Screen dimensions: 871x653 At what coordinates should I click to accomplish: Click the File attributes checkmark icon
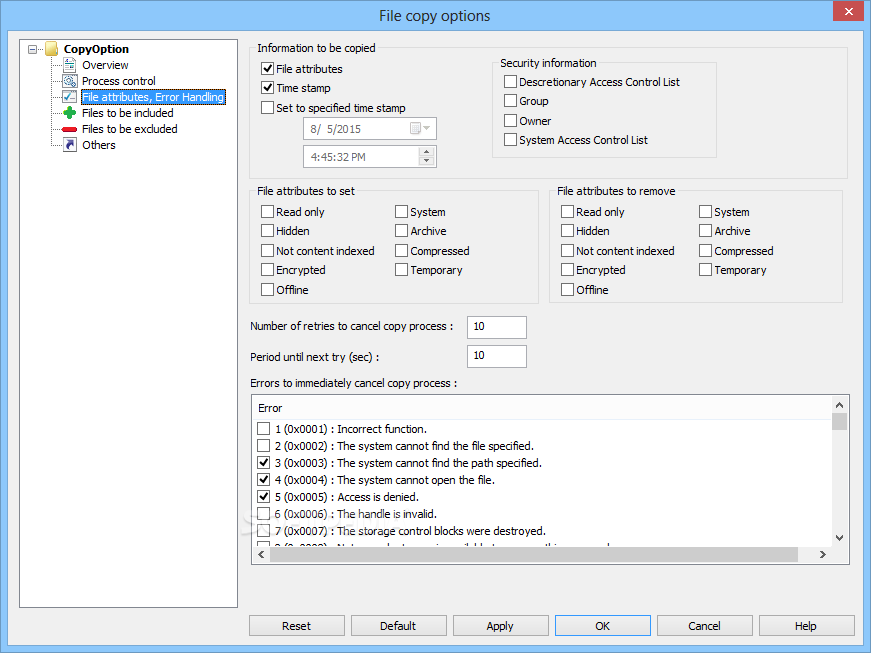[x=69, y=97]
